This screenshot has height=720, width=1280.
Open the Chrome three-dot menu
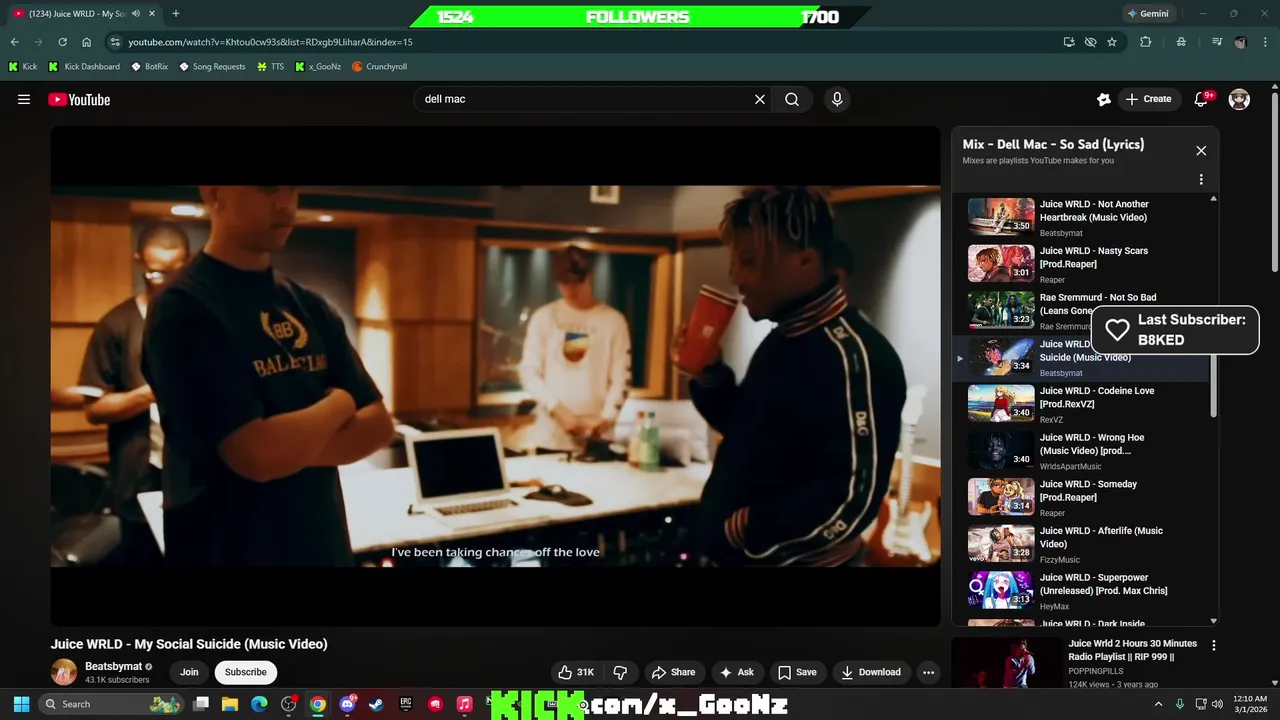tap(1265, 42)
